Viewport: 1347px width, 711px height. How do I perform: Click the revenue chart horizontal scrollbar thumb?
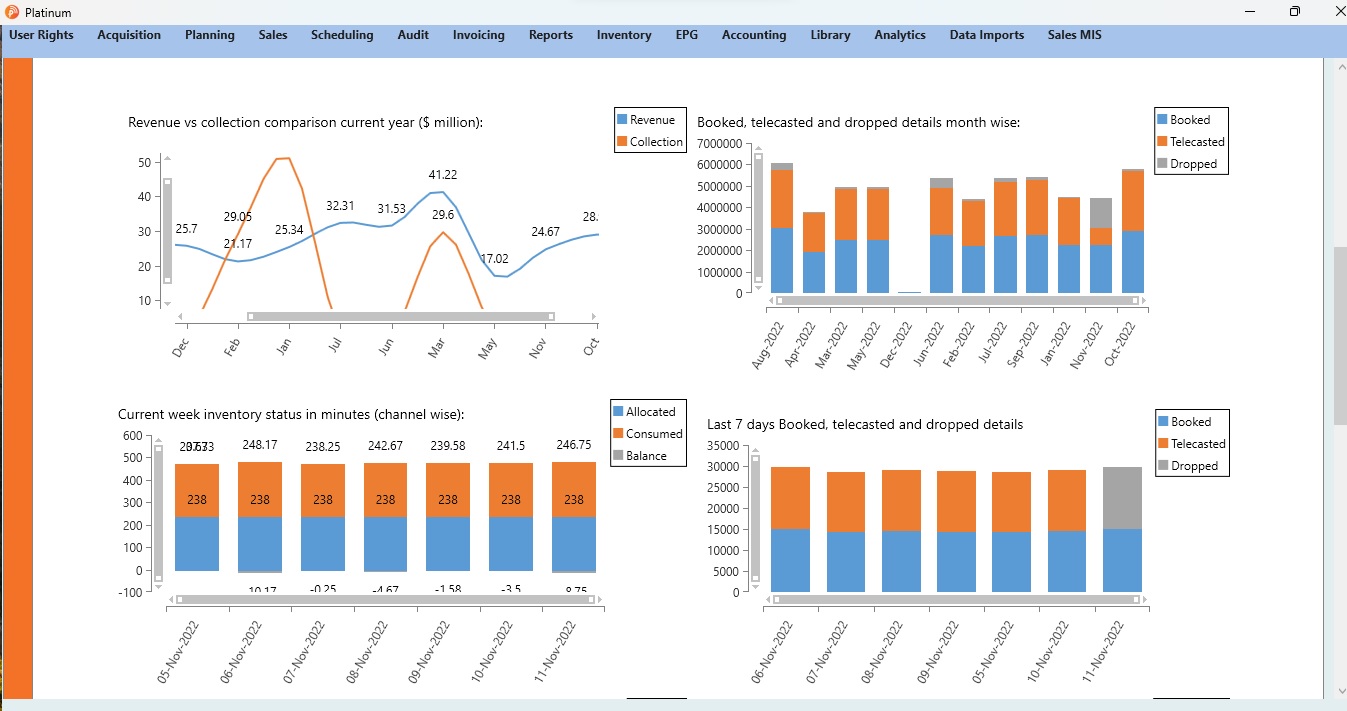coord(401,316)
